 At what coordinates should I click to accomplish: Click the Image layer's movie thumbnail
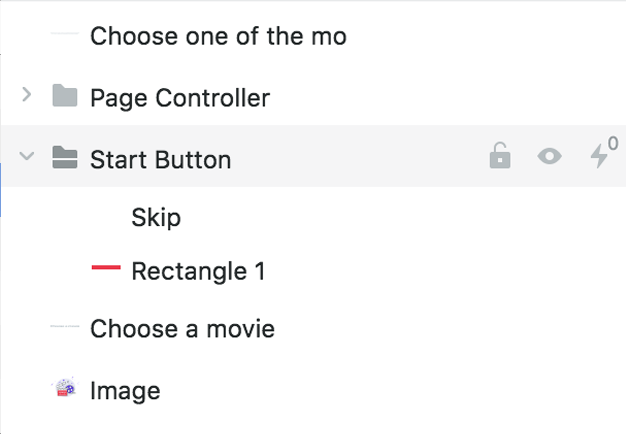point(65,388)
